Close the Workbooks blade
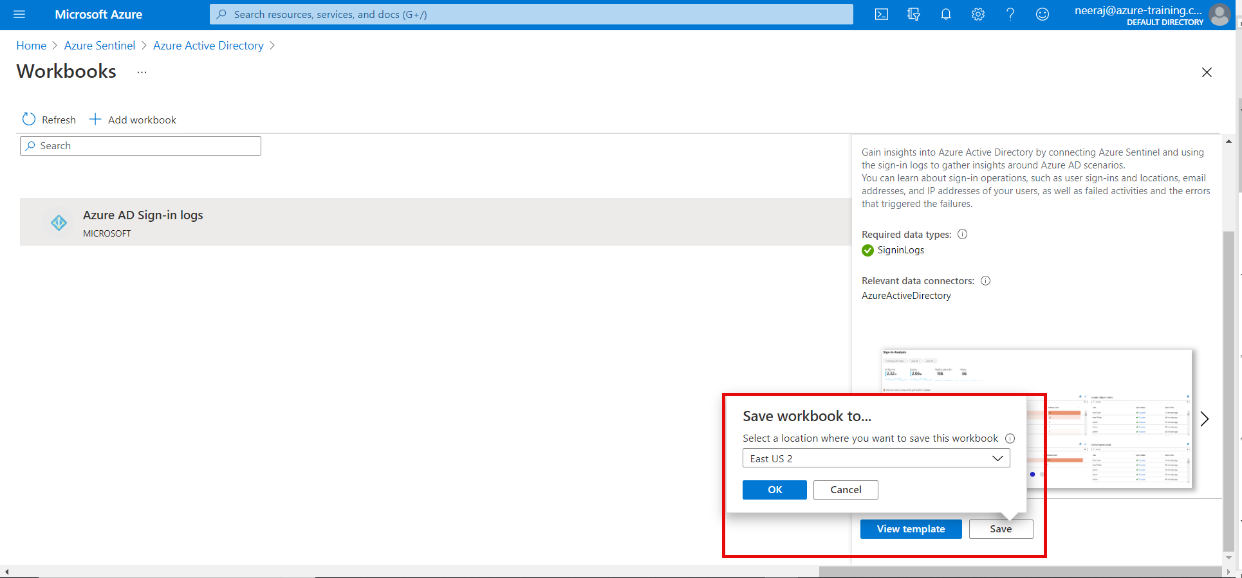Viewport: 1242px width, 578px height. click(1206, 72)
